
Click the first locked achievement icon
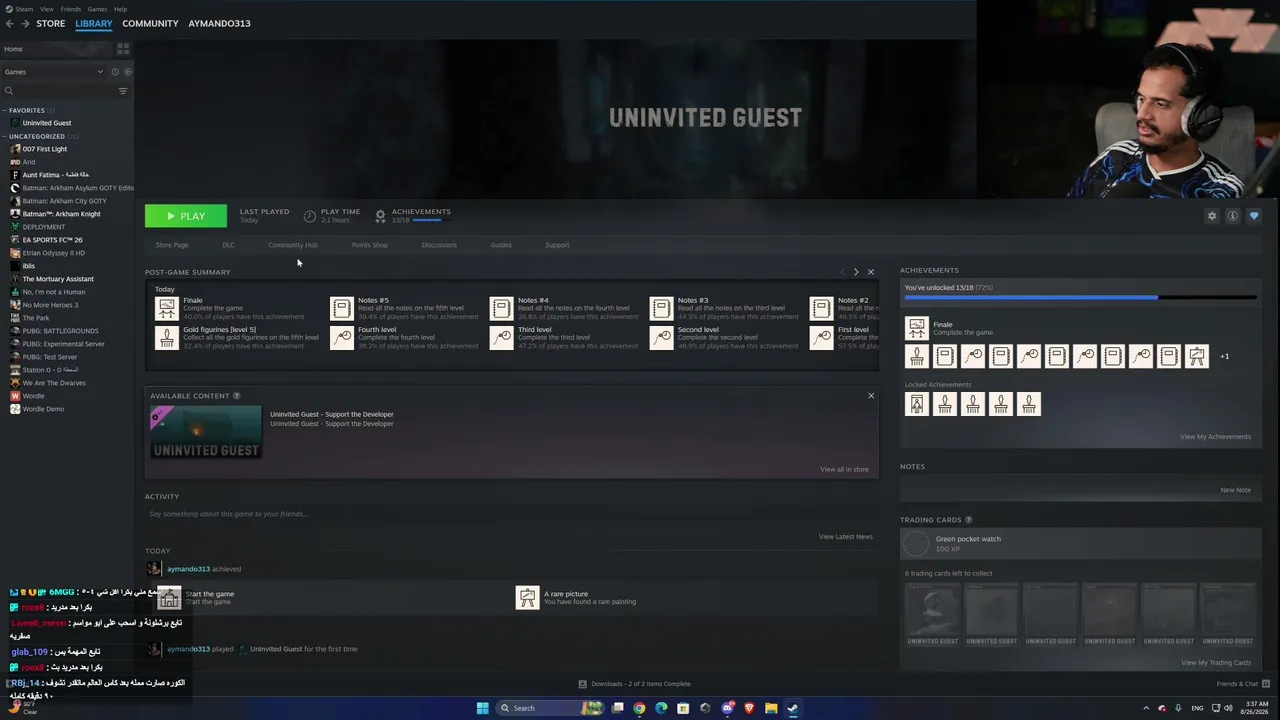click(916, 404)
